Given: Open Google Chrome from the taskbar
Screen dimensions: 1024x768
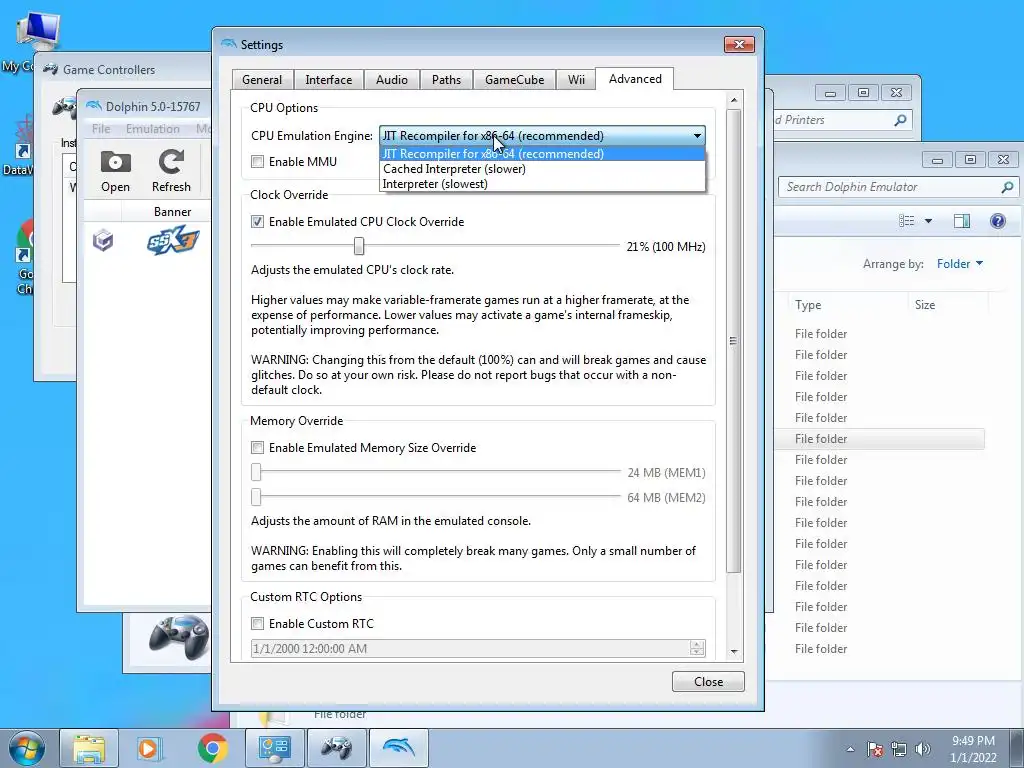Looking at the screenshot, I should tap(212, 748).
